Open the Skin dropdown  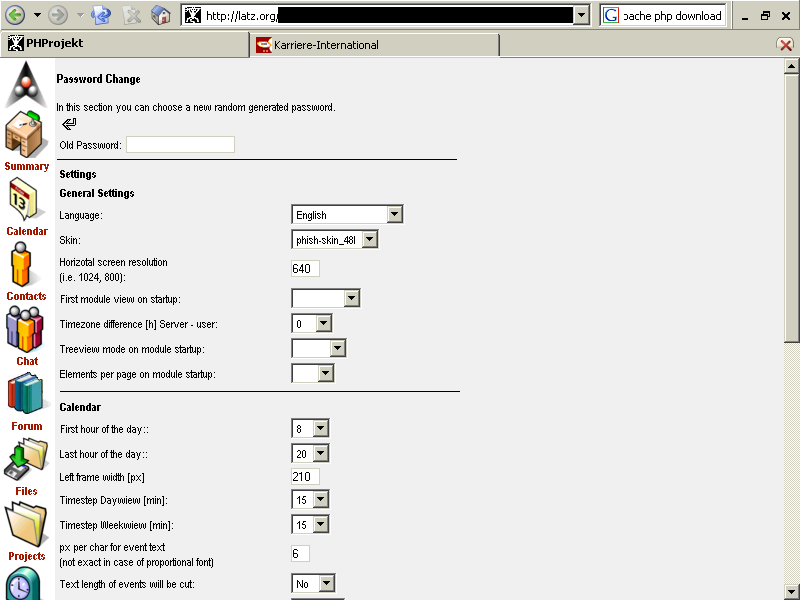coord(335,239)
